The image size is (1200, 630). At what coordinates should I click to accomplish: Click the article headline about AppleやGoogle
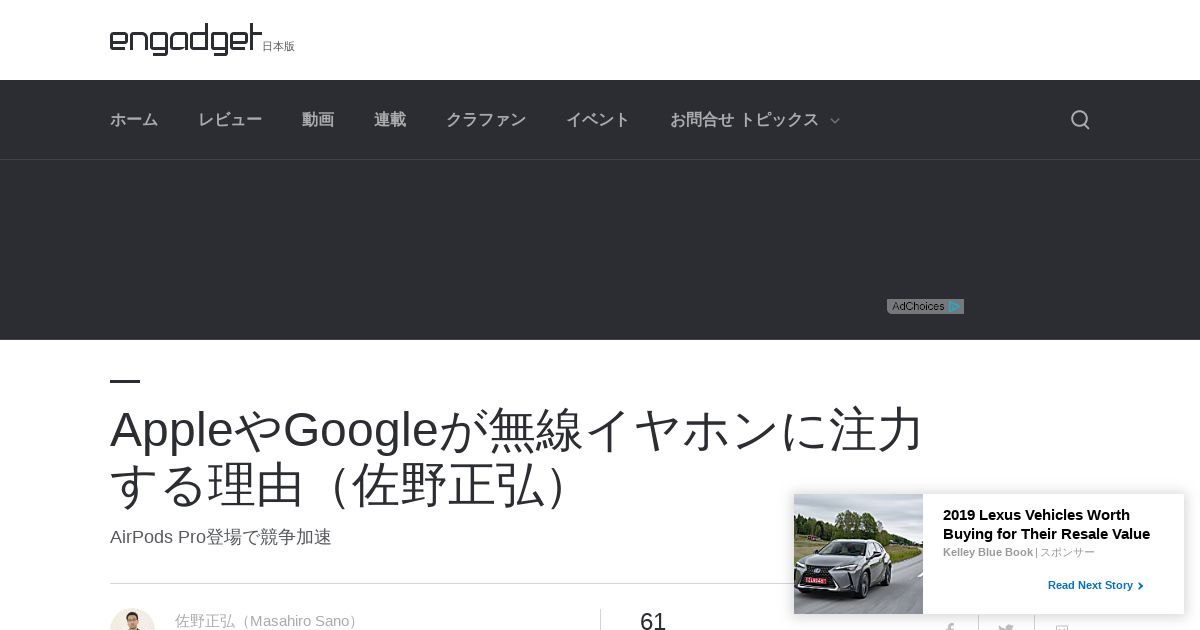(517, 457)
